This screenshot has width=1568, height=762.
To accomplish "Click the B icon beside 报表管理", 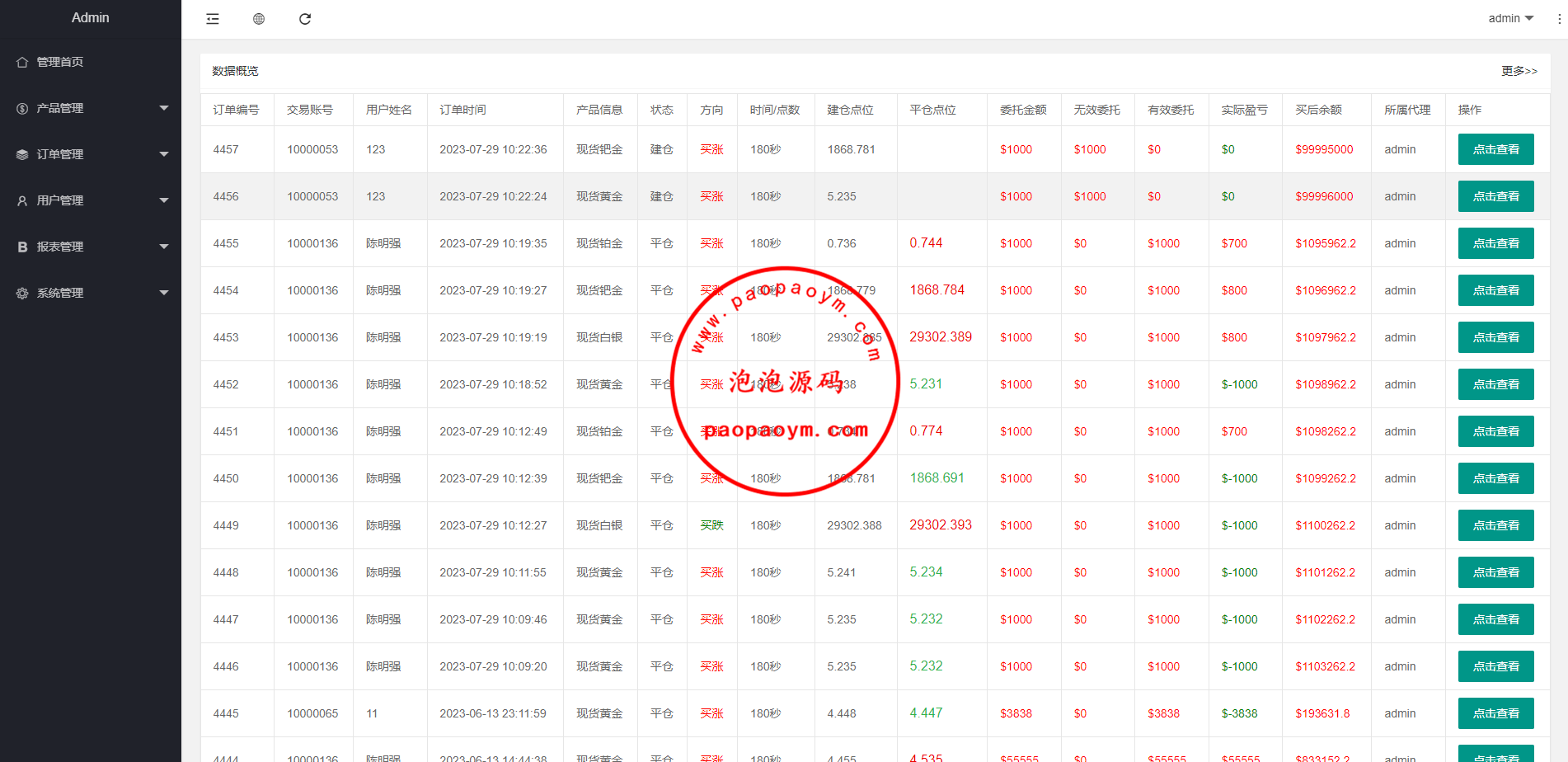I will tap(22, 247).
